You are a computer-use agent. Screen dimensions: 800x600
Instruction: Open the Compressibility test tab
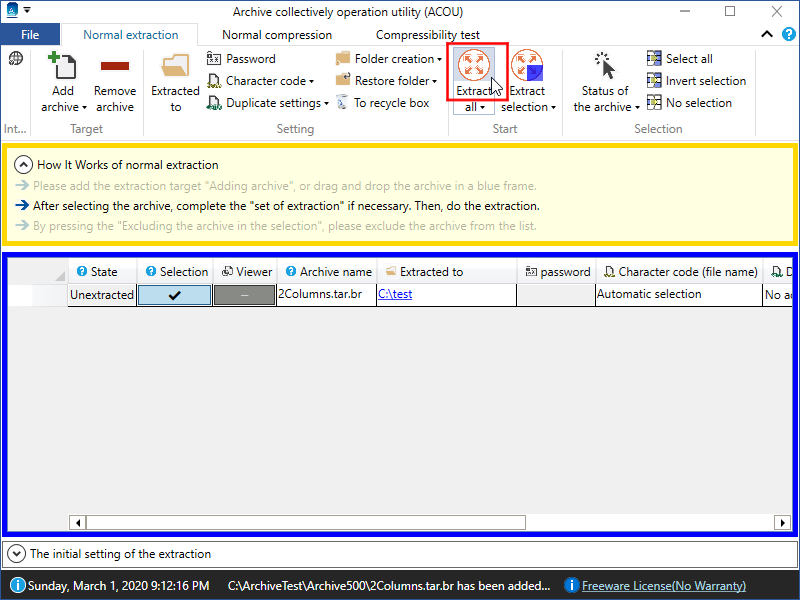click(x=427, y=35)
